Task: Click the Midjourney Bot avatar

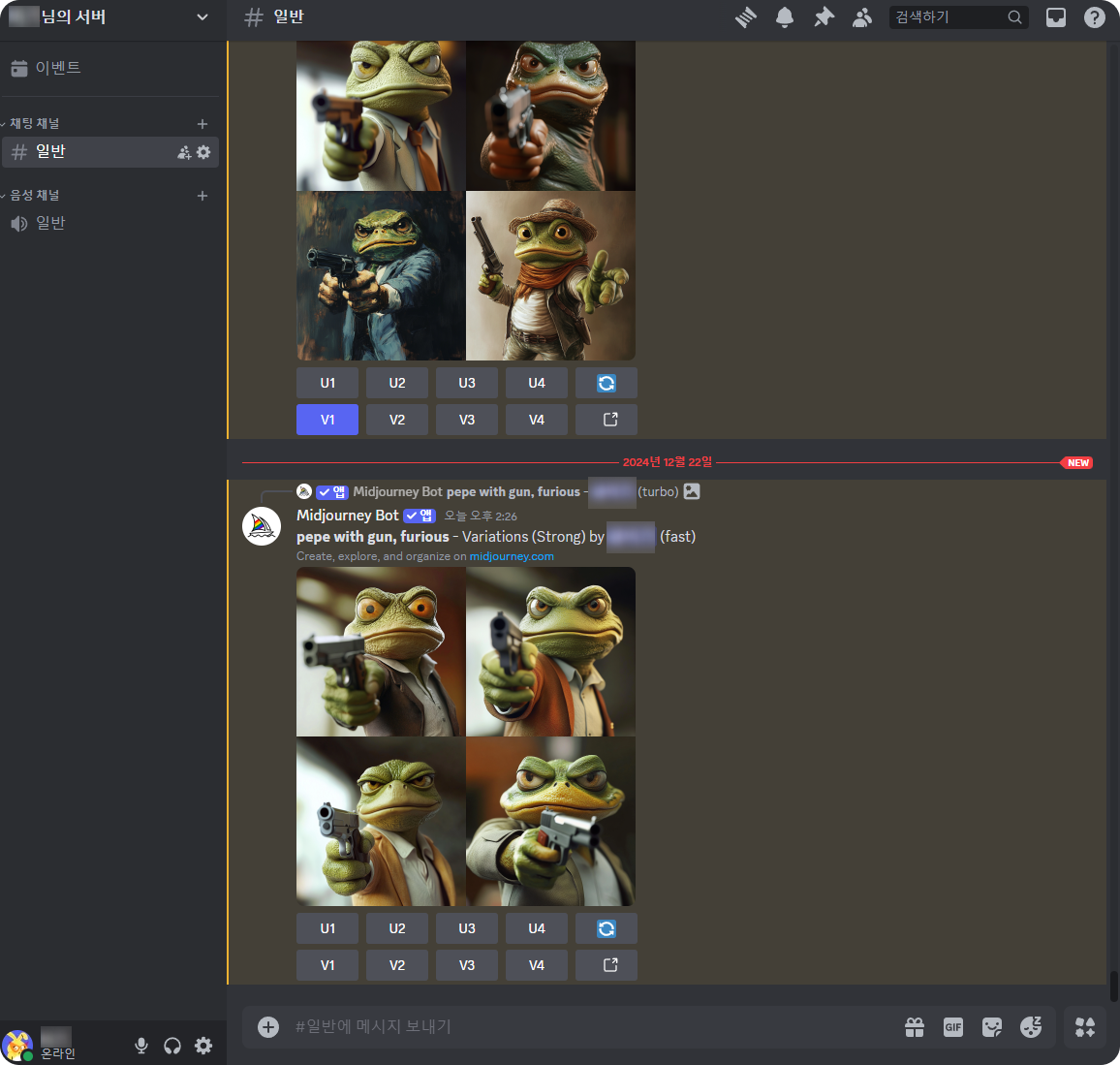Action: pyautogui.click(x=262, y=526)
